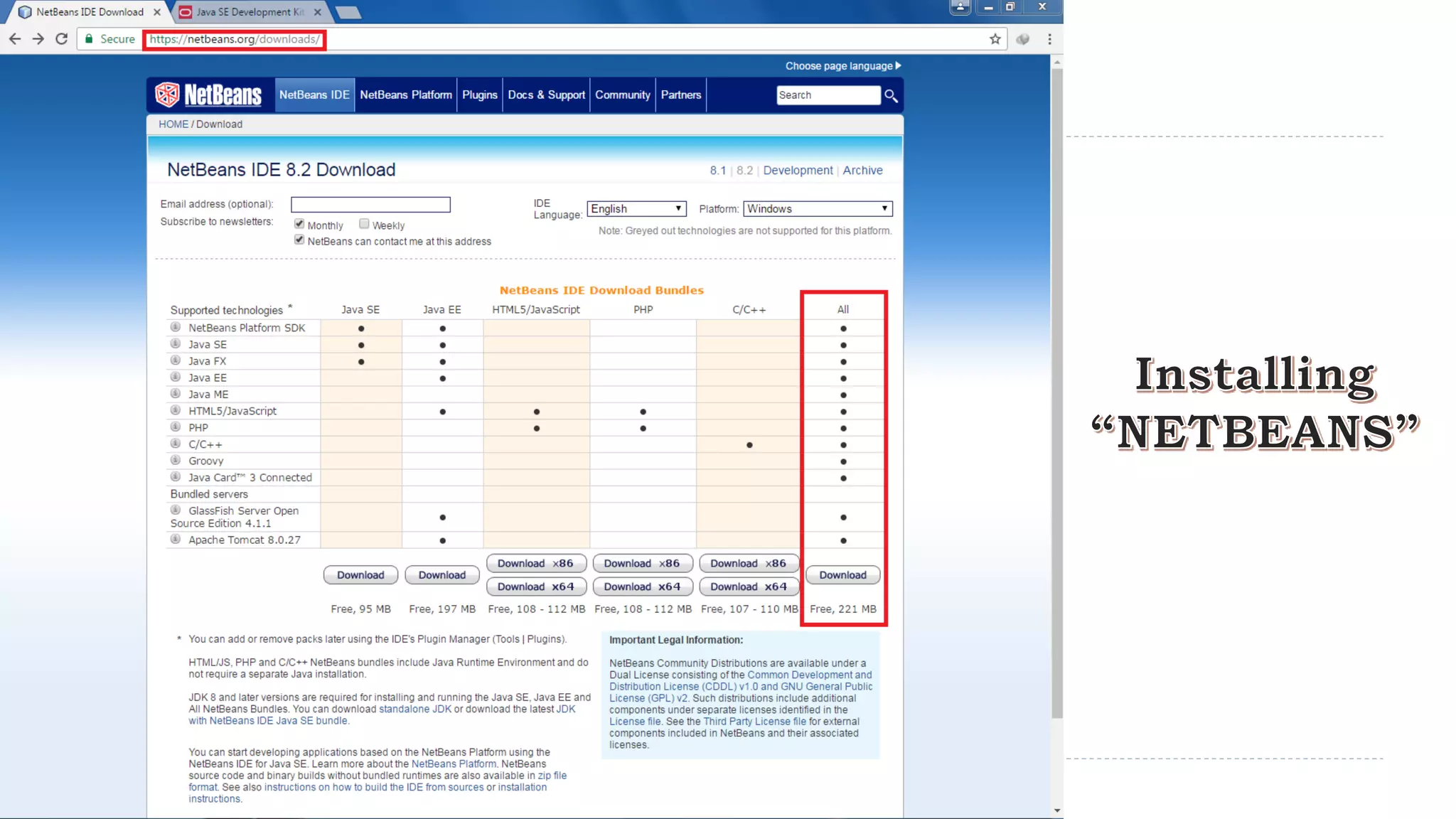The height and width of the screenshot is (819, 1456).
Task: Uncheck the Monthly newsletter checkbox
Action: tap(299, 224)
